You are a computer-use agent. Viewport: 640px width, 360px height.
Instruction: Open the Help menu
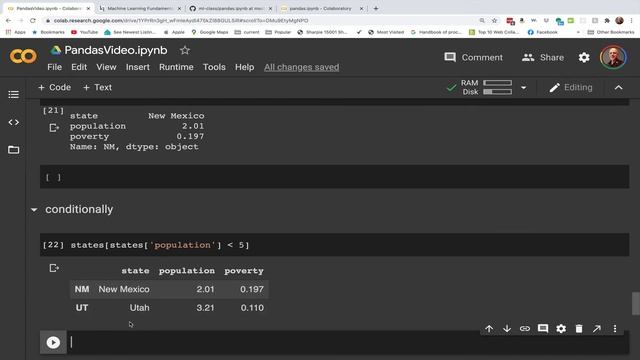tap(244, 67)
